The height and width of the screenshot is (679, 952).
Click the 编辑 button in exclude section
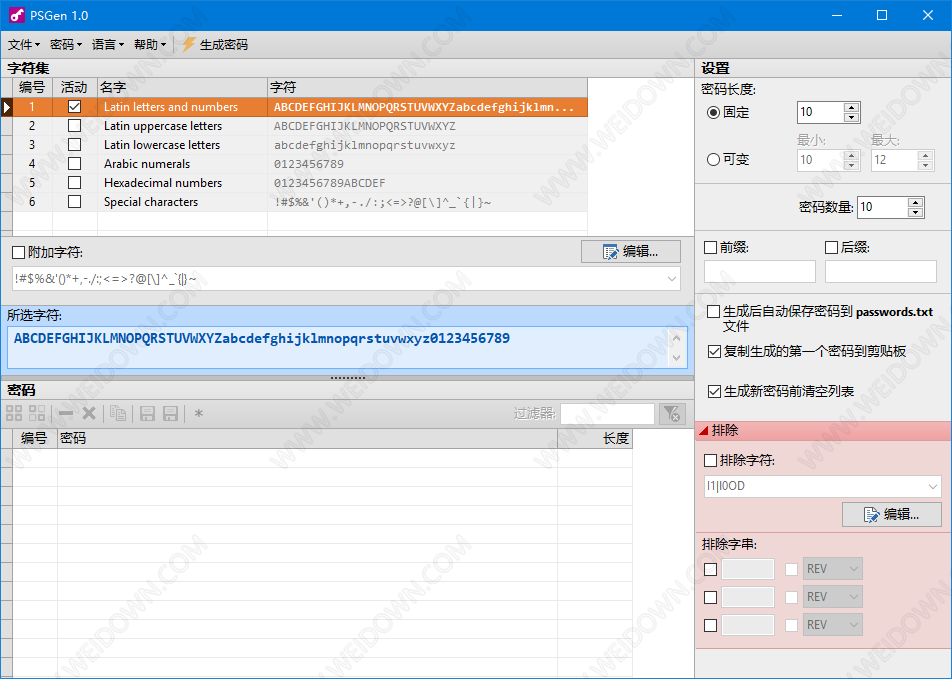[891, 514]
